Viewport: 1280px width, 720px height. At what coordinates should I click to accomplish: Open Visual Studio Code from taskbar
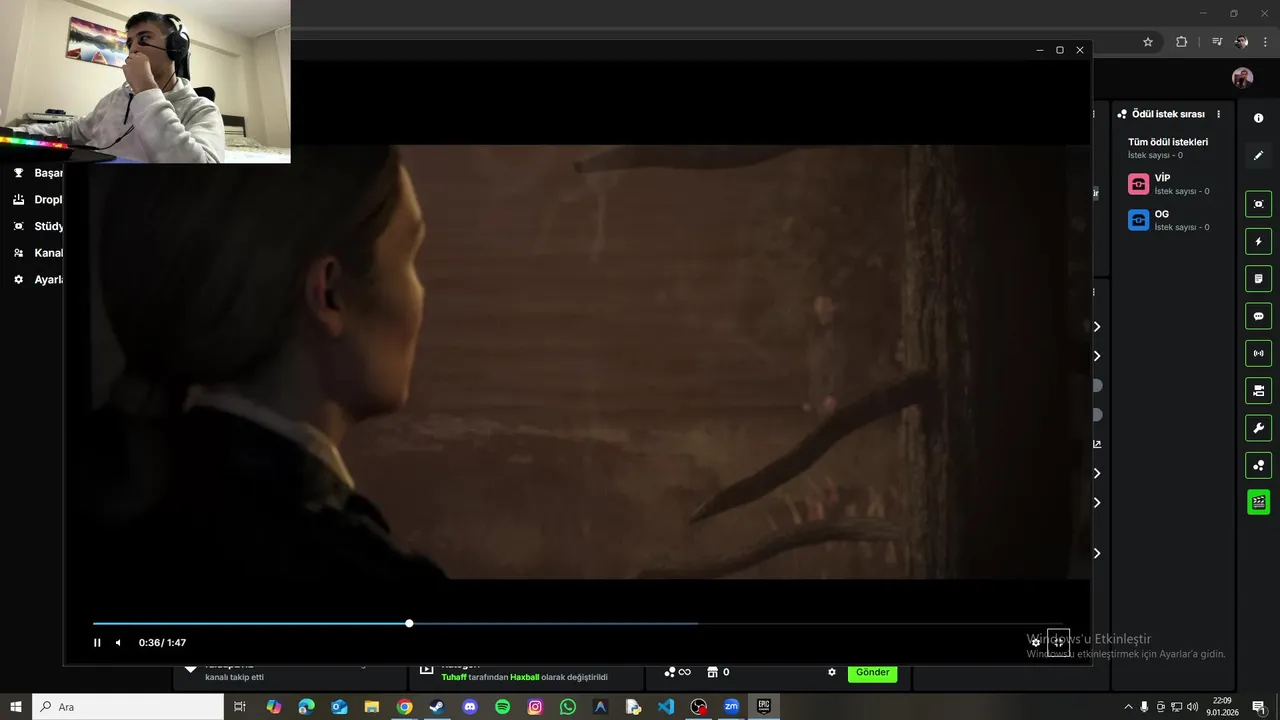(666, 707)
